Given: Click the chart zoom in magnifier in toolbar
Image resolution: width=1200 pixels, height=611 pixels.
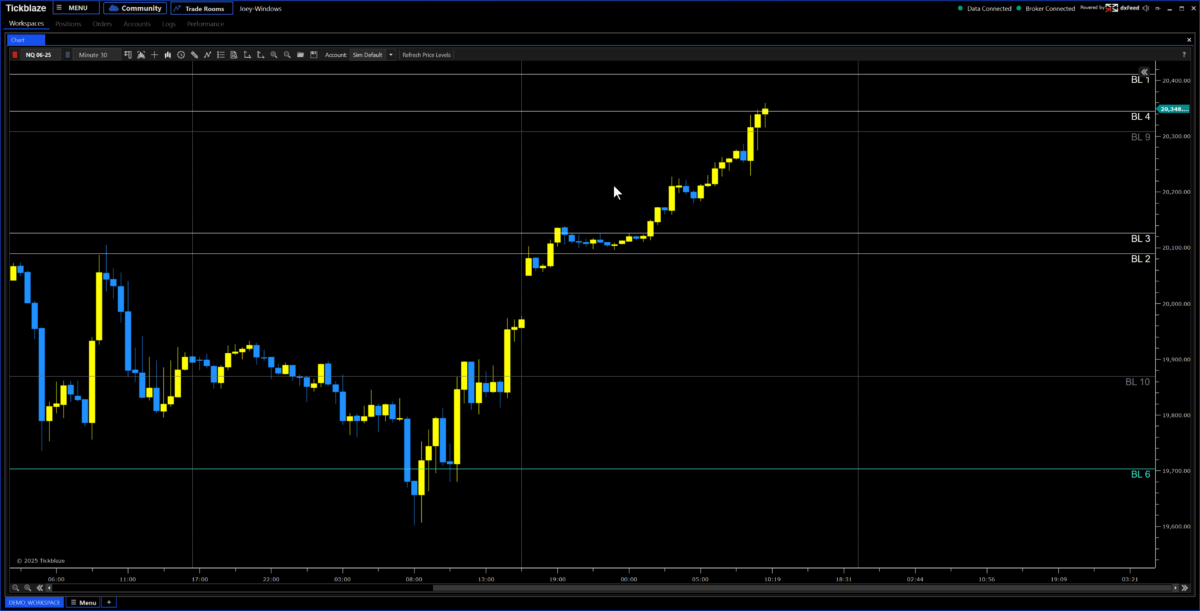Looking at the screenshot, I should coord(274,54).
